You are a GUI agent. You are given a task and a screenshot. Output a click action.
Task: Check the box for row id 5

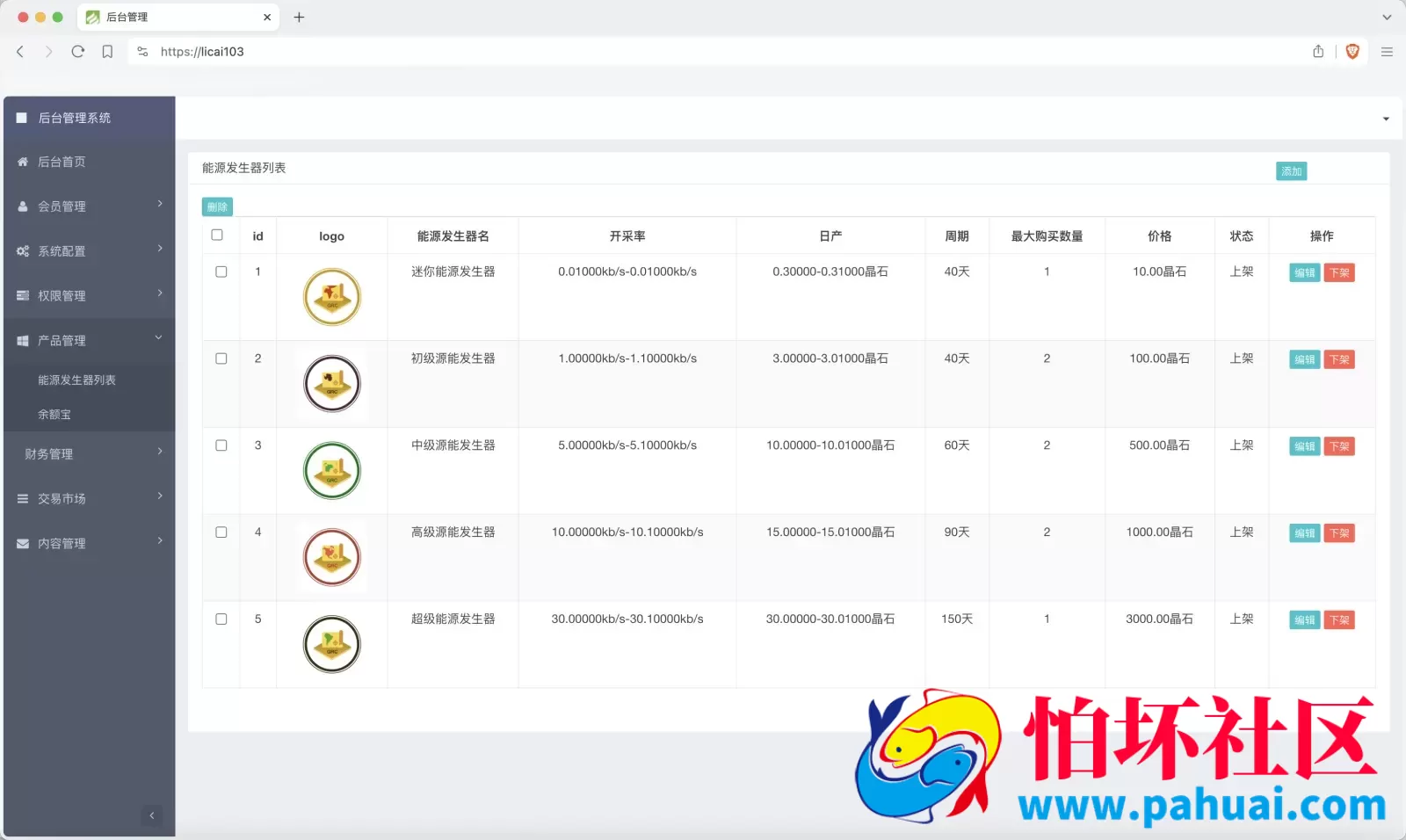[221, 619]
